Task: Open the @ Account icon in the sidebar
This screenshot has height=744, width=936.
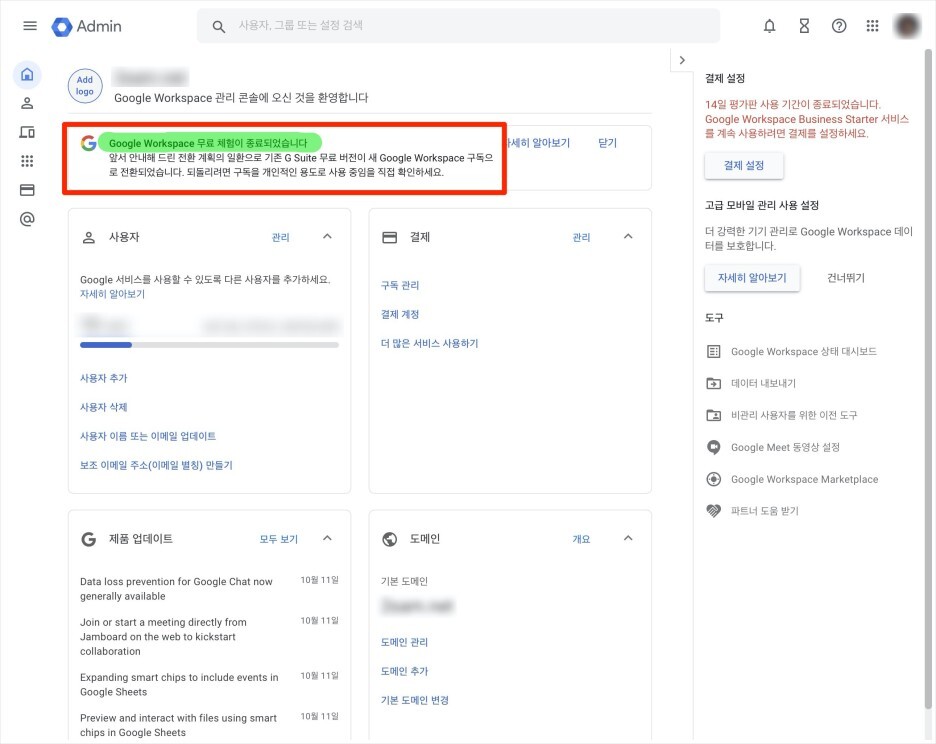Action: tap(27, 219)
